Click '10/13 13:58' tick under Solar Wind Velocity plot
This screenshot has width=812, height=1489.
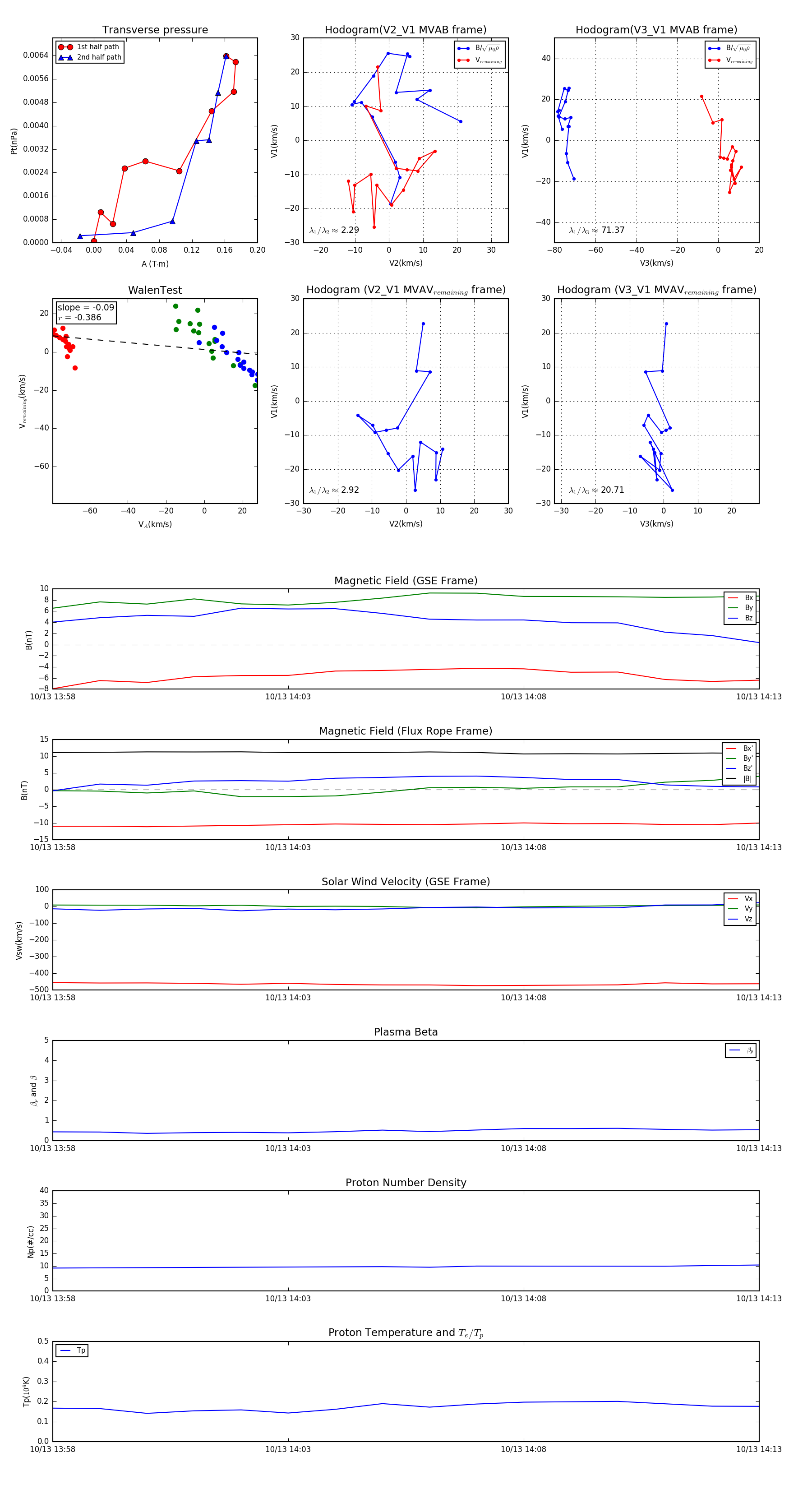pos(53,998)
